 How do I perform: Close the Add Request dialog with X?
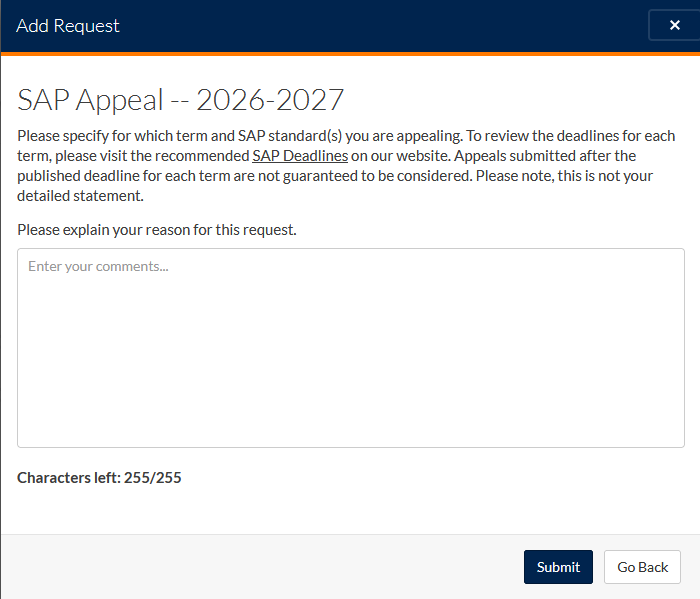pyautogui.click(x=674, y=25)
